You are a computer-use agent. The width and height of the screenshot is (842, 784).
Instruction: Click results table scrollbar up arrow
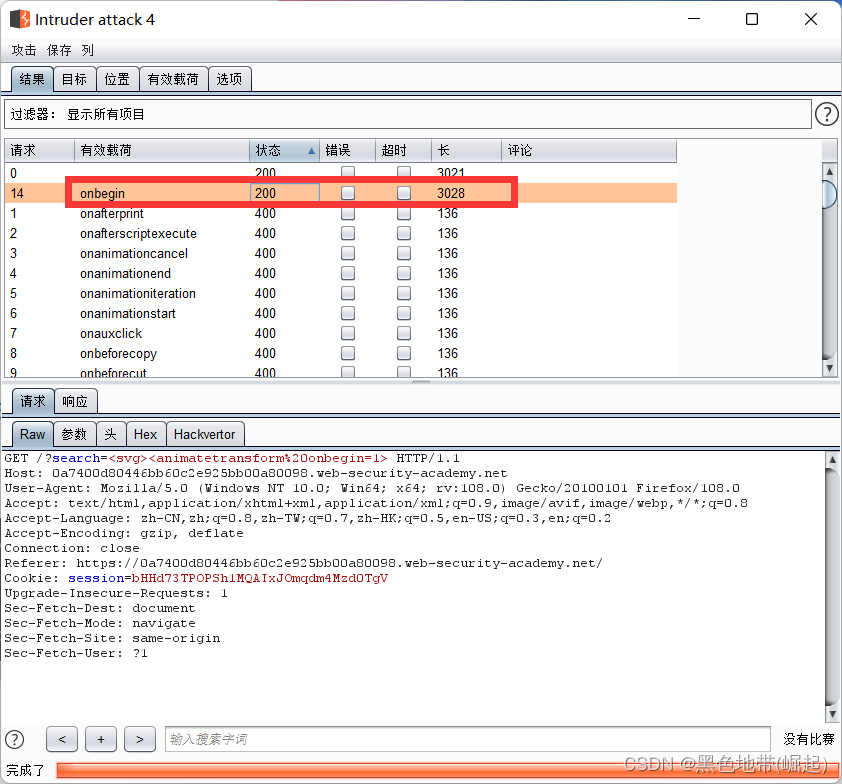click(830, 171)
